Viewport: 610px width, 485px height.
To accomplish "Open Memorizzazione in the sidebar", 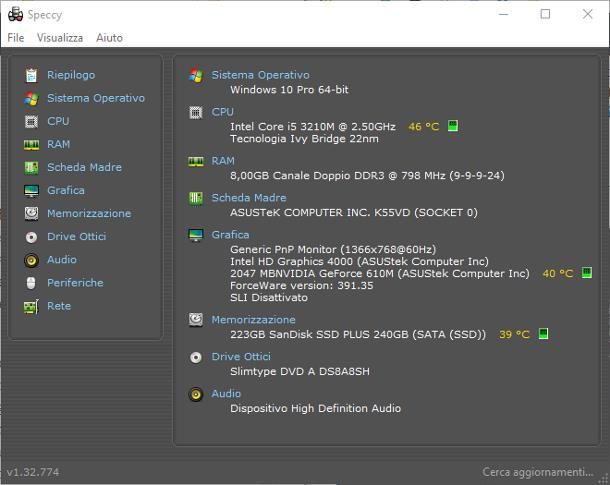I will click(x=89, y=214).
